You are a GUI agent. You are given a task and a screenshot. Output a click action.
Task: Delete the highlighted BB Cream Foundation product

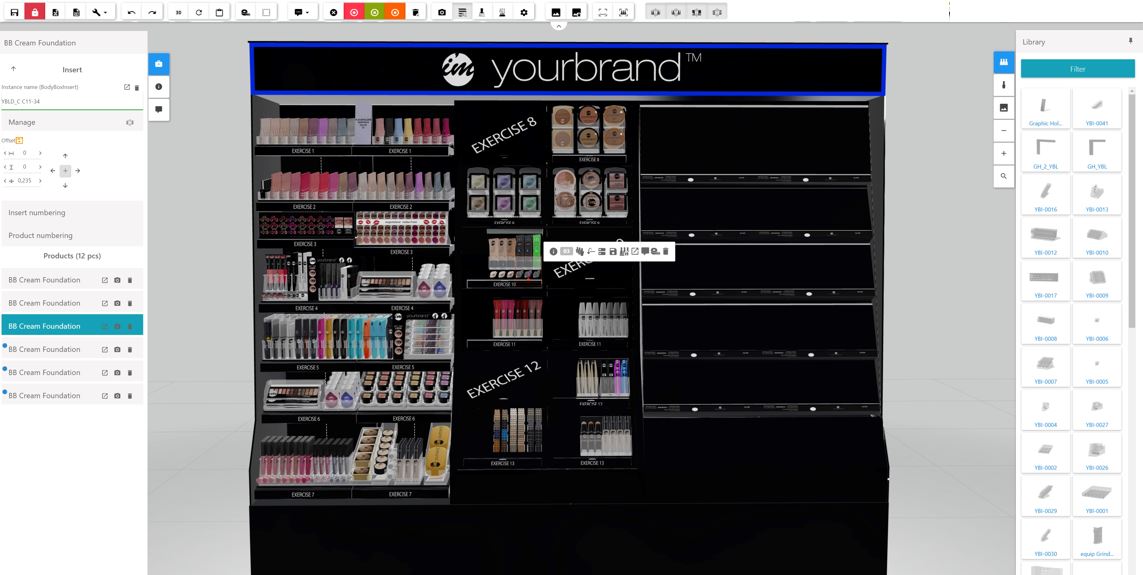[x=130, y=326]
